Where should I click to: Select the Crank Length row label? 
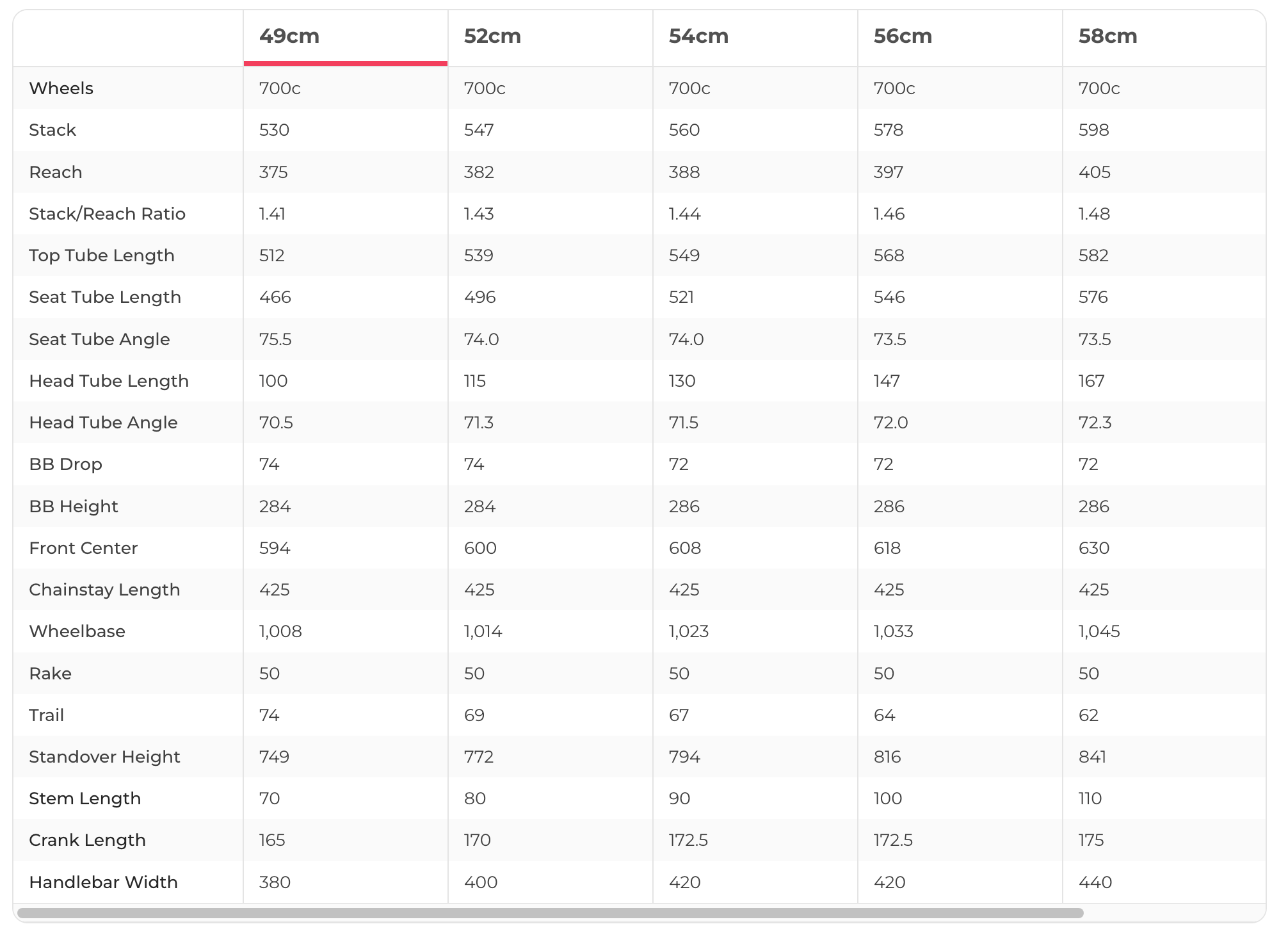click(87, 840)
